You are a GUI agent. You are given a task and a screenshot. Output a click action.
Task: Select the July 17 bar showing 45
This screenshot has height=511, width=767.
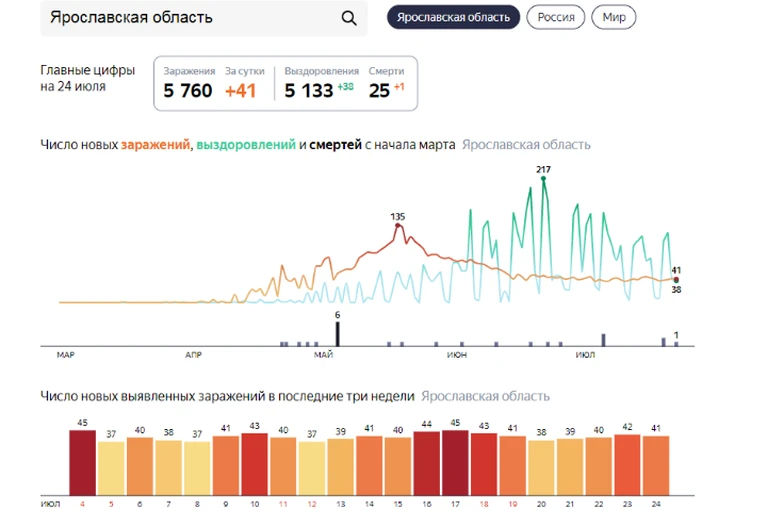pos(455,463)
